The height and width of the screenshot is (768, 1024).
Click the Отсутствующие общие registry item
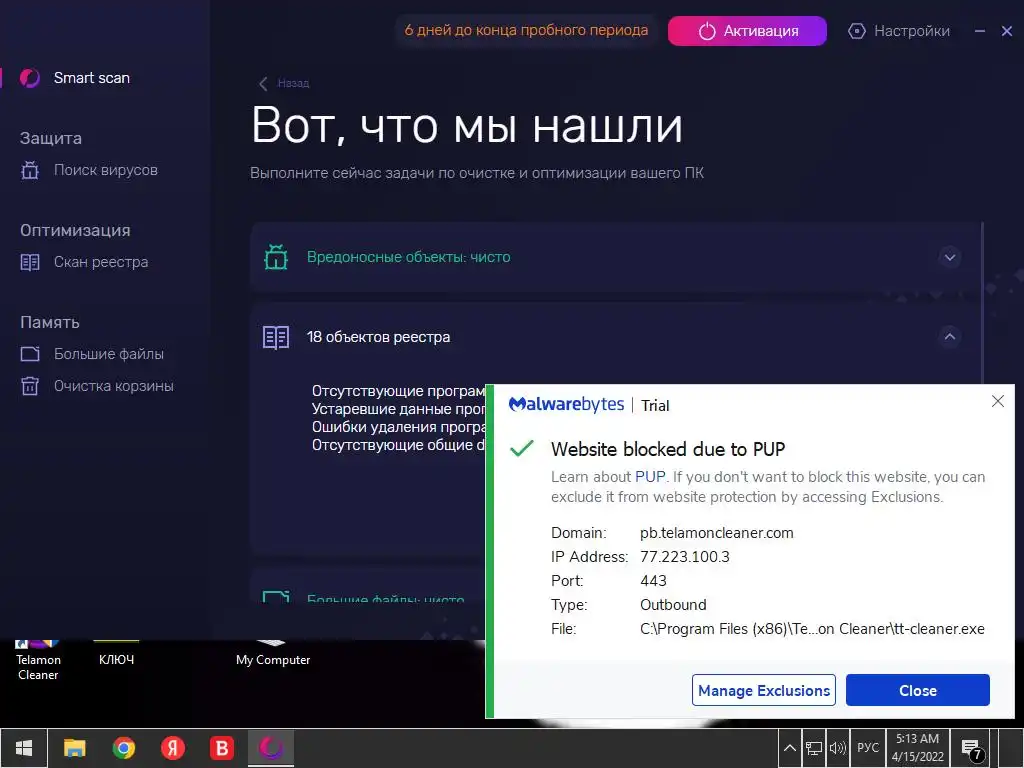tap(398, 445)
